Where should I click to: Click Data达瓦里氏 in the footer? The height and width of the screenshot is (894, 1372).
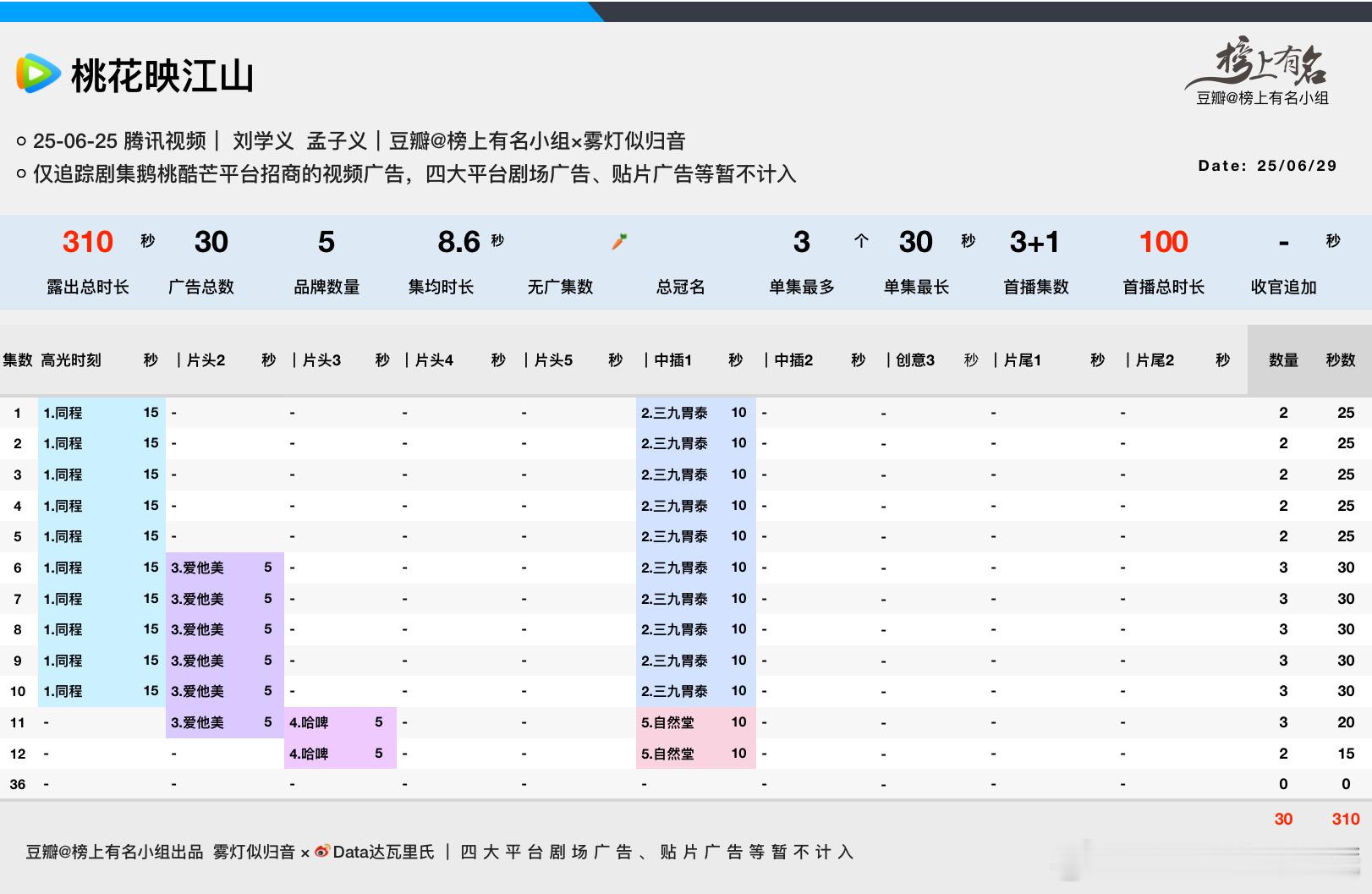(x=383, y=852)
